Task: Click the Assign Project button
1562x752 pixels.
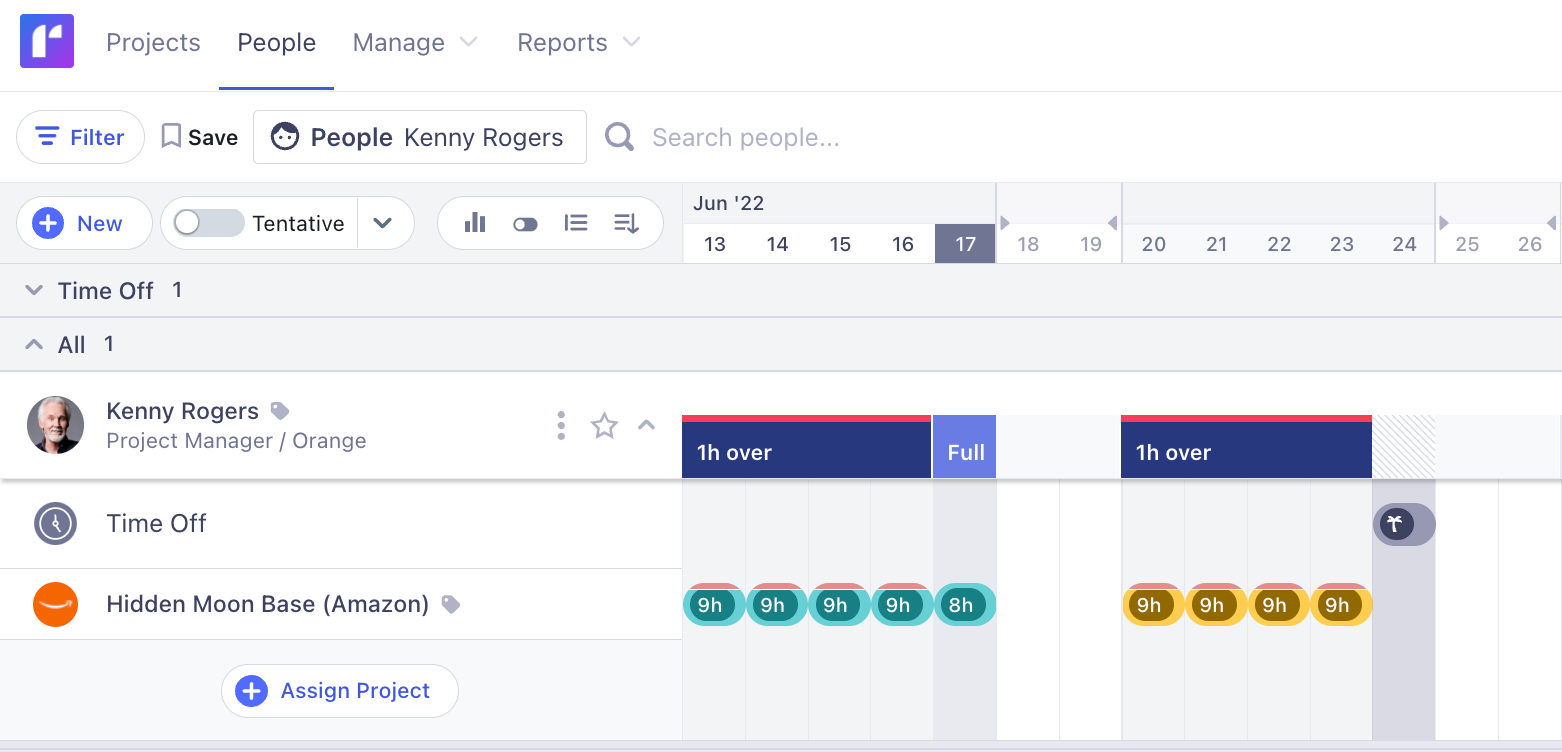Action: point(339,691)
